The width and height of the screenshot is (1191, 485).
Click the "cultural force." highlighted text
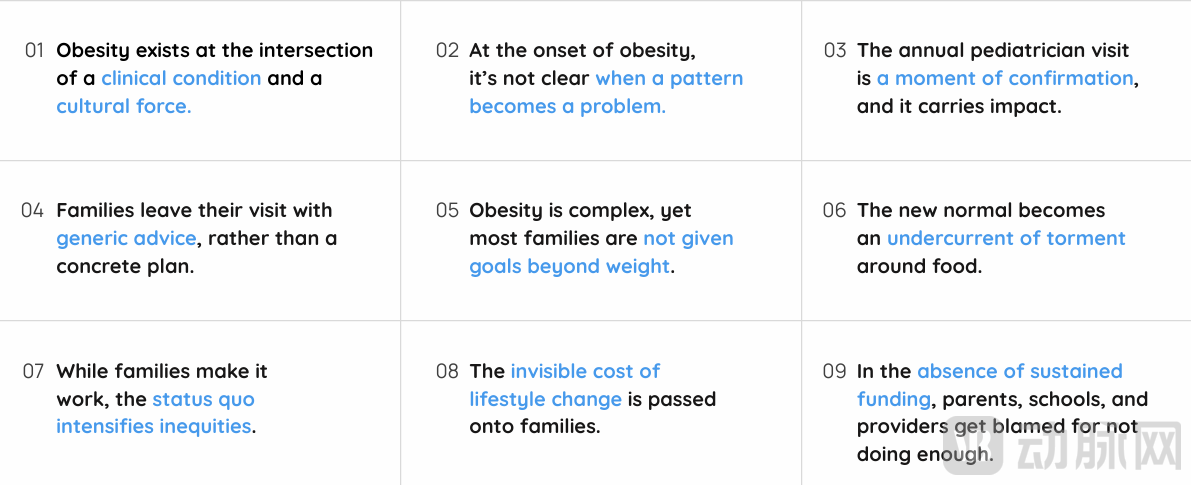point(123,106)
